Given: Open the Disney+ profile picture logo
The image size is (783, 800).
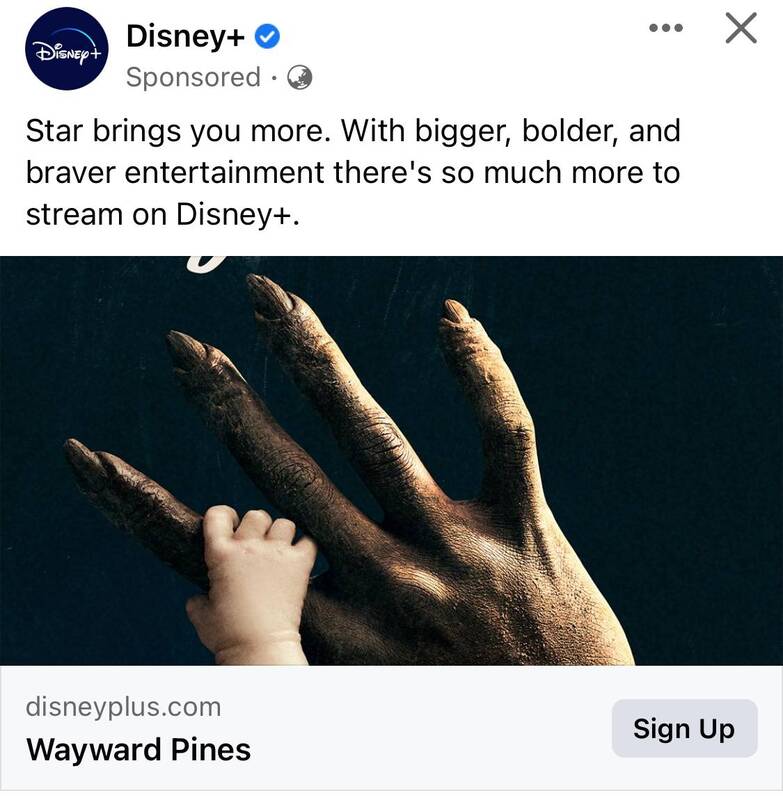Looking at the screenshot, I should click(66, 48).
